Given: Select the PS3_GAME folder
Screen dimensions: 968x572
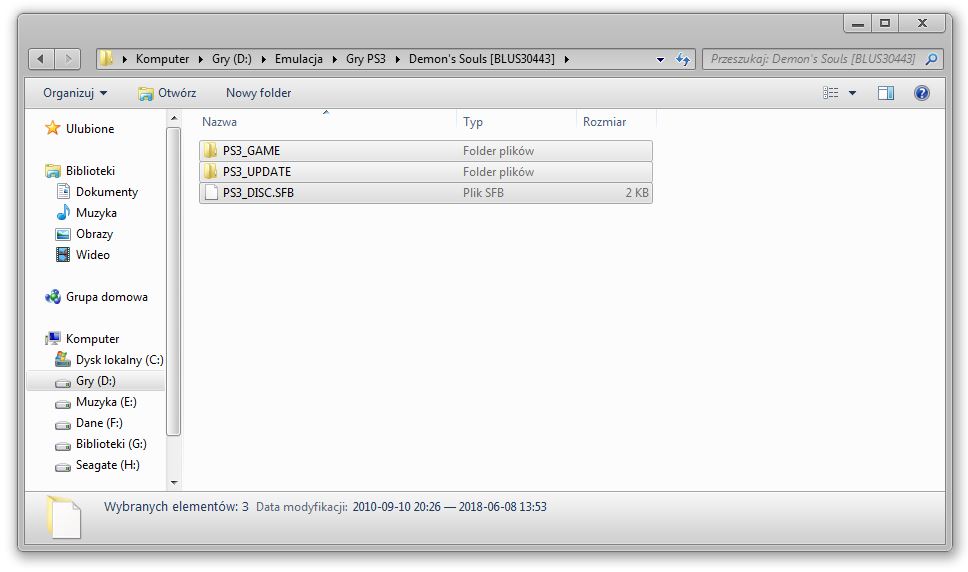Looking at the screenshot, I should coord(425,151).
